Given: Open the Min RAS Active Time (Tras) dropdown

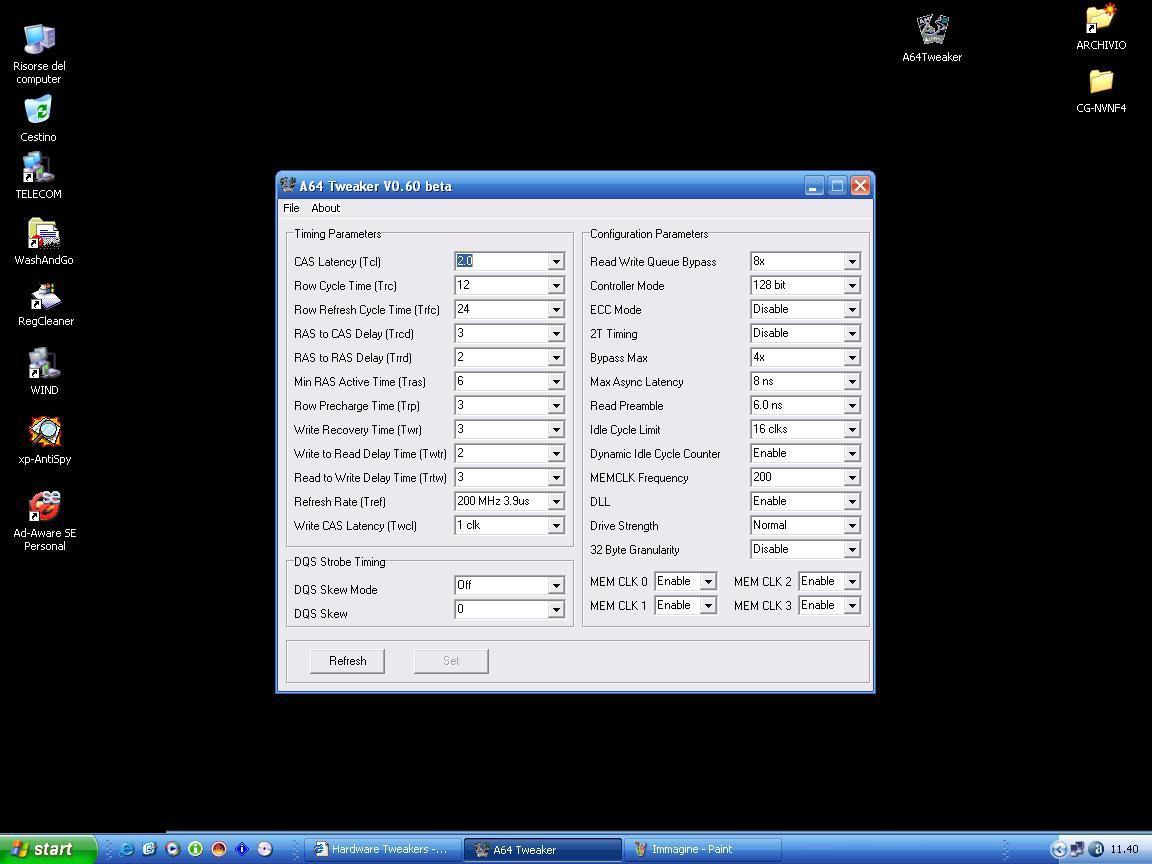Looking at the screenshot, I should 556,381.
